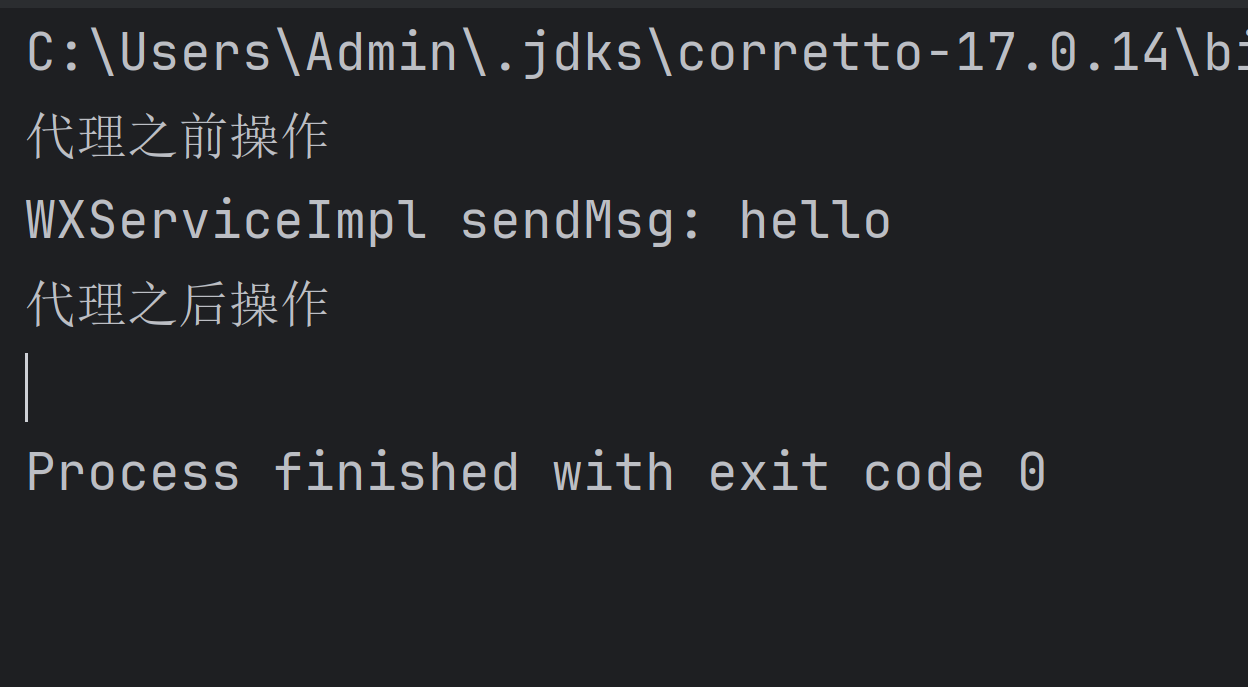
Task: Click "Users" in the command path
Action: (x=196, y=53)
